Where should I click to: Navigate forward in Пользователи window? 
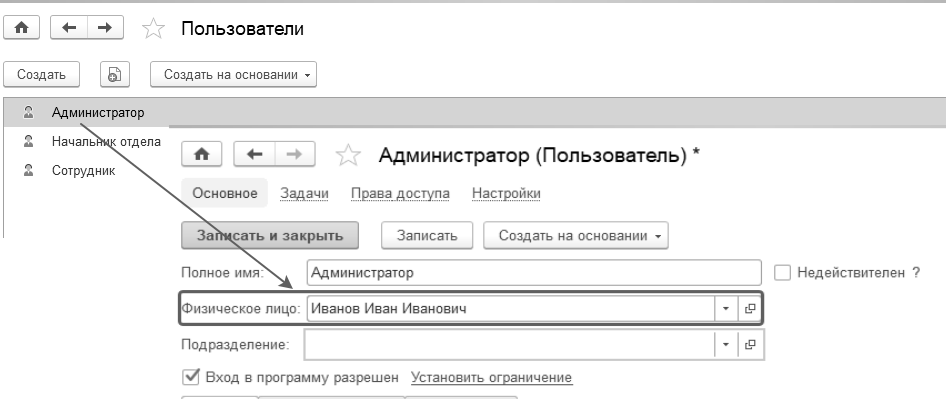105,28
